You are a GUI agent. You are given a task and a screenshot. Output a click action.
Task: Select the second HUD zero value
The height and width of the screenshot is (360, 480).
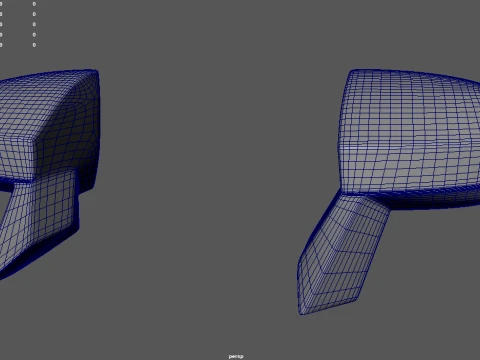pos(34,14)
